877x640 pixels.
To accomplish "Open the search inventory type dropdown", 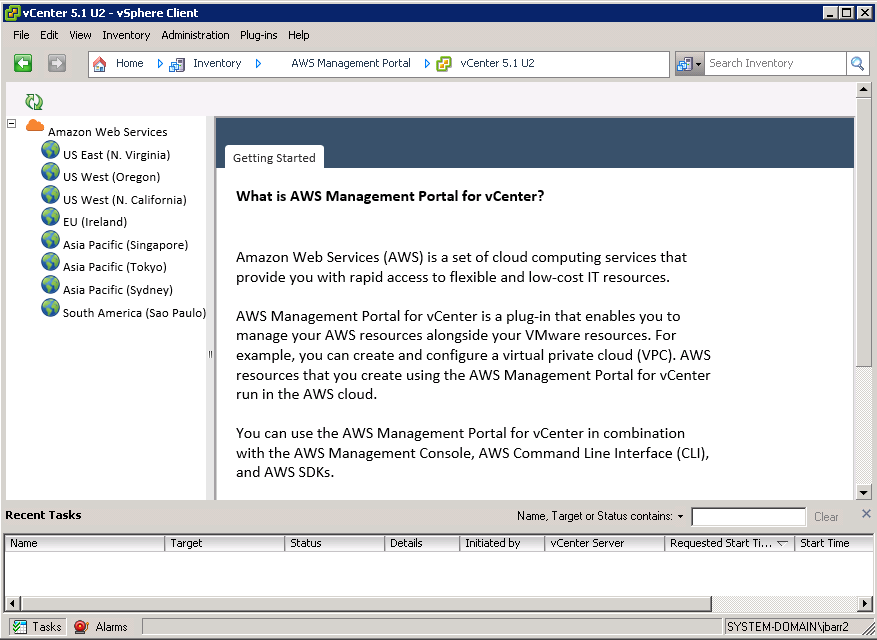I will pyautogui.click(x=690, y=64).
